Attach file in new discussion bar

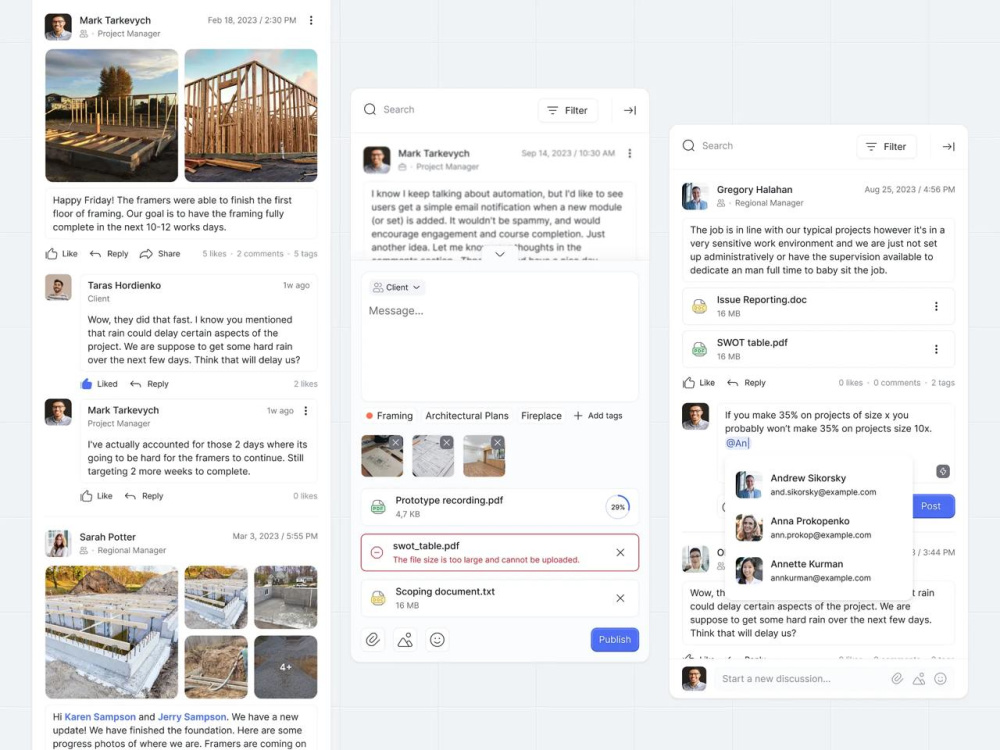click(x=897, y=679)
